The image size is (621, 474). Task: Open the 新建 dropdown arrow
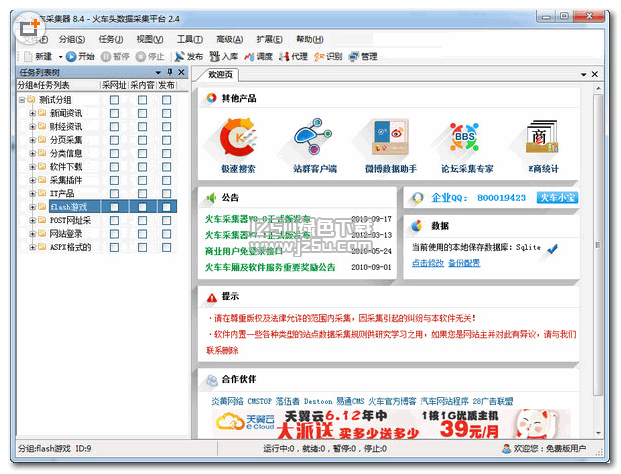coord(60,57)
